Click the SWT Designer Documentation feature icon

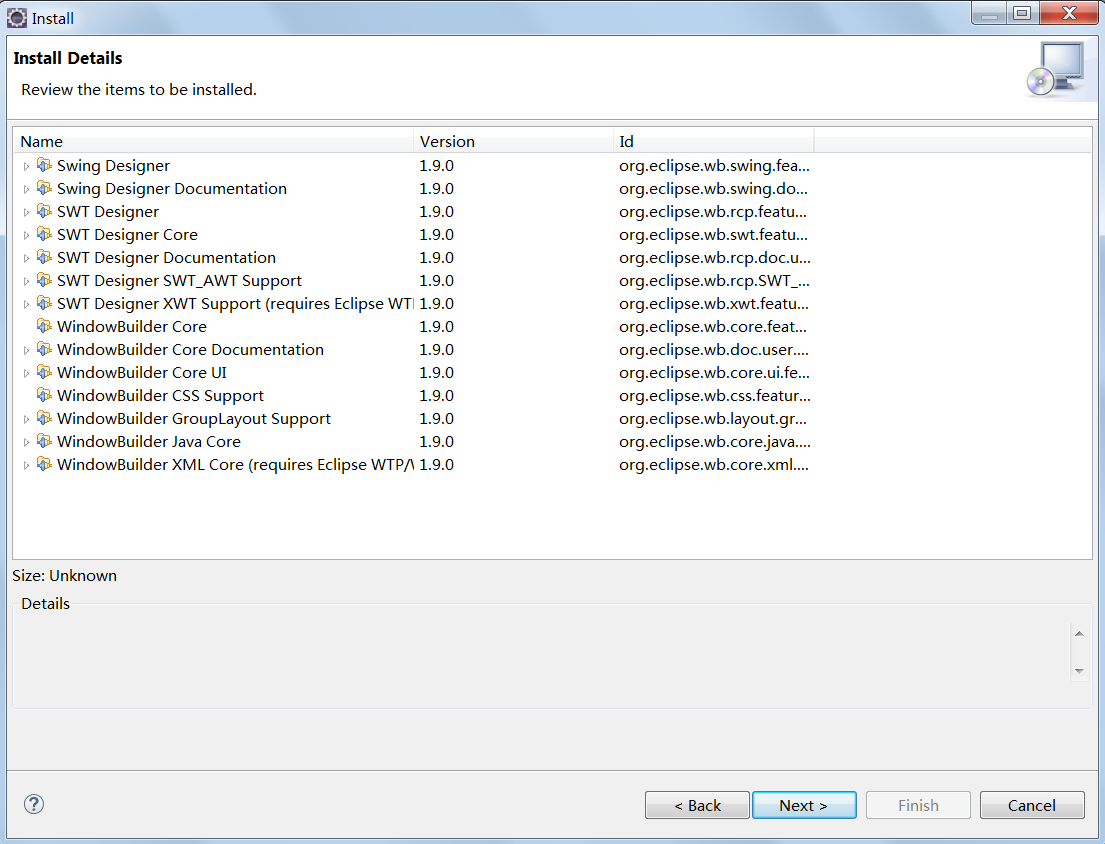(x=44, y=257)
